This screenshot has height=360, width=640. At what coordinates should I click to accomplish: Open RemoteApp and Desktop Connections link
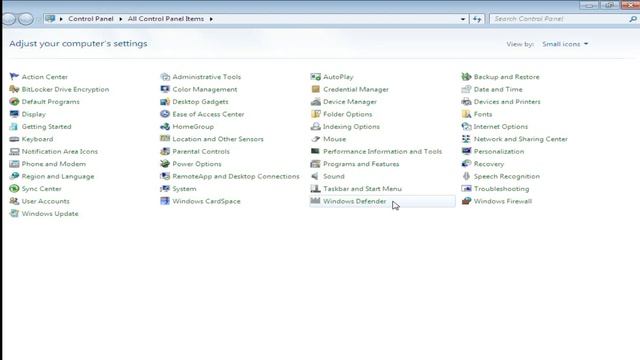pos(236,176)
